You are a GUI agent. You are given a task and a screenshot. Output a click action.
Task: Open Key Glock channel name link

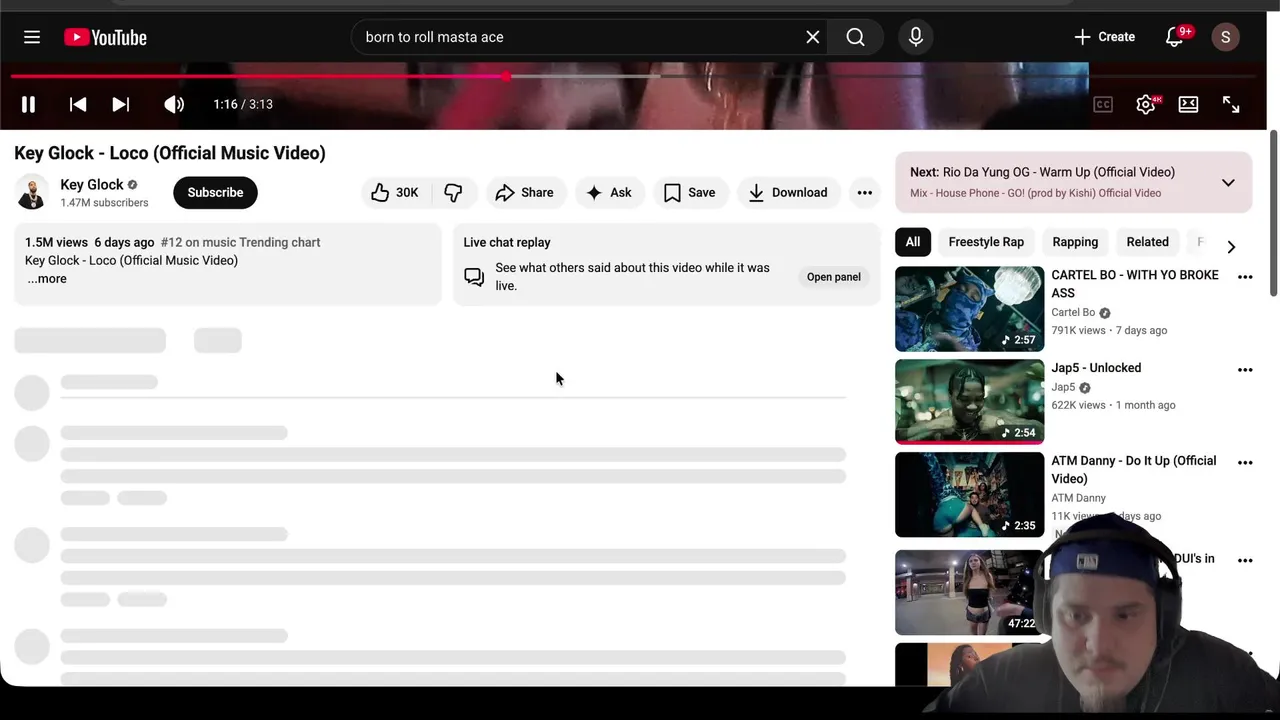(92, 184)
